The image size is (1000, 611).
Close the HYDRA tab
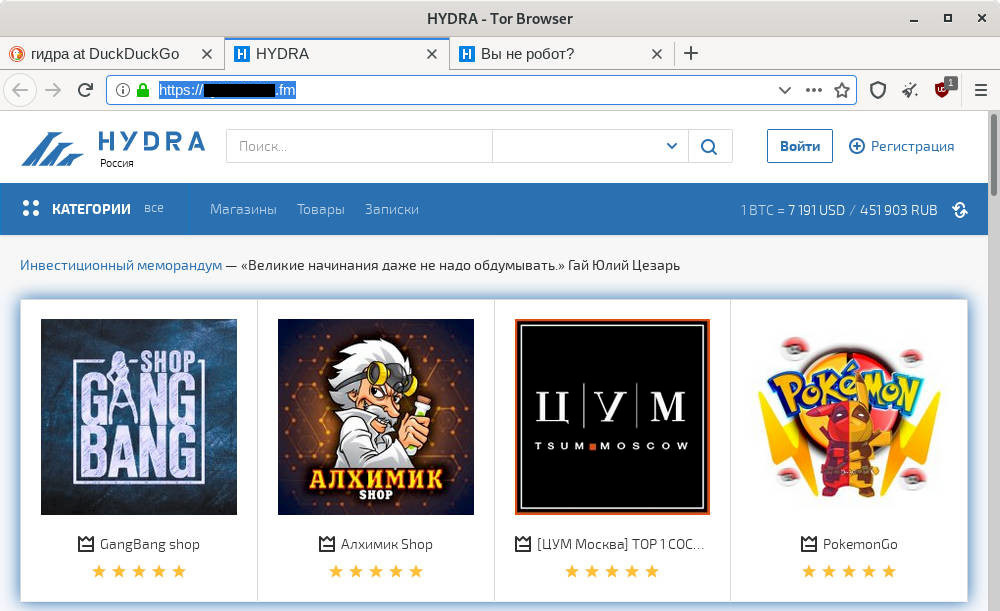pos(432,54)
